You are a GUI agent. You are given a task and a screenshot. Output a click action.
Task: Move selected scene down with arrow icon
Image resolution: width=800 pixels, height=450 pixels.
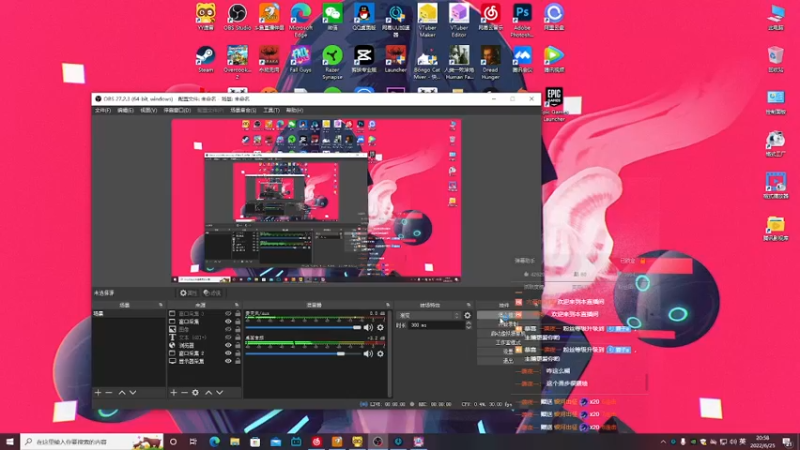133,392
